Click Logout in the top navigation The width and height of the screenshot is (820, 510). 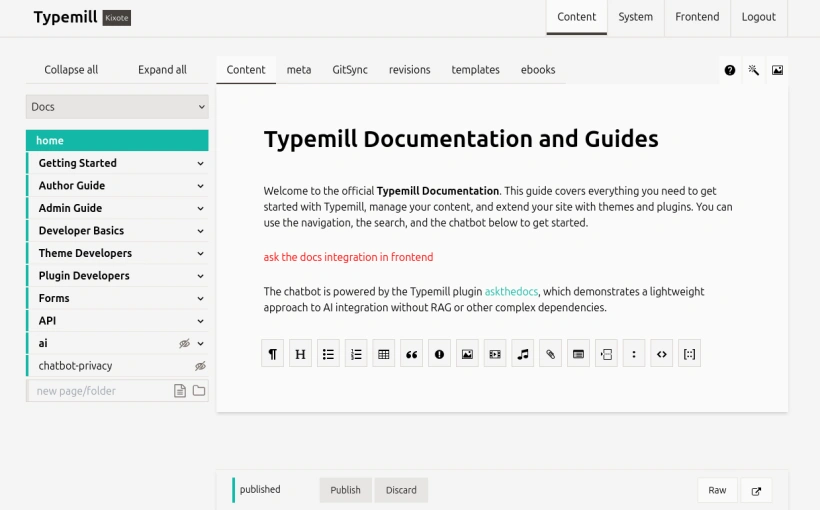point(758,17)
